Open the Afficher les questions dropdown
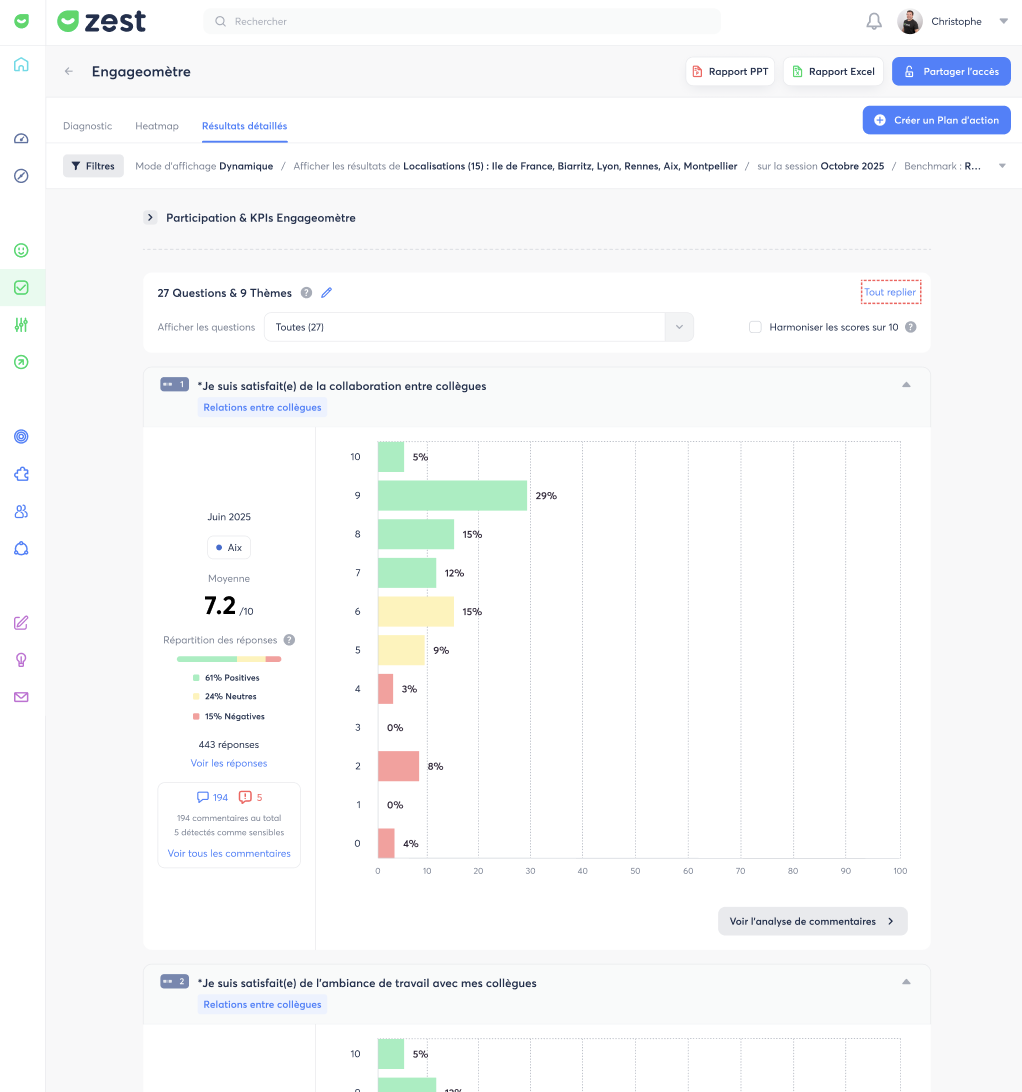Screen dimensions: 1022x1092 (479, 327)
